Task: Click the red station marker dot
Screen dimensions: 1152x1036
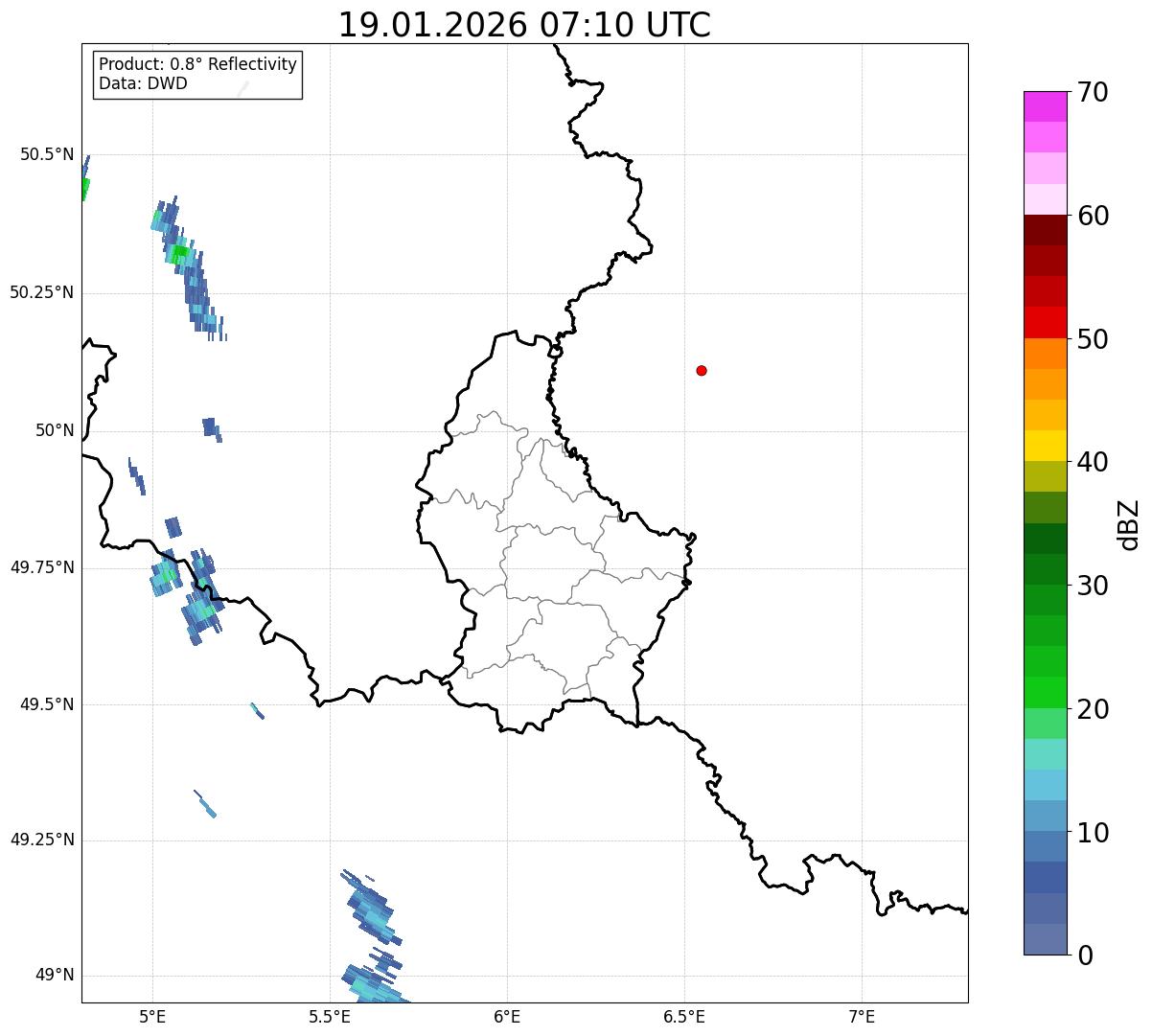Action: tap(702, 370)
